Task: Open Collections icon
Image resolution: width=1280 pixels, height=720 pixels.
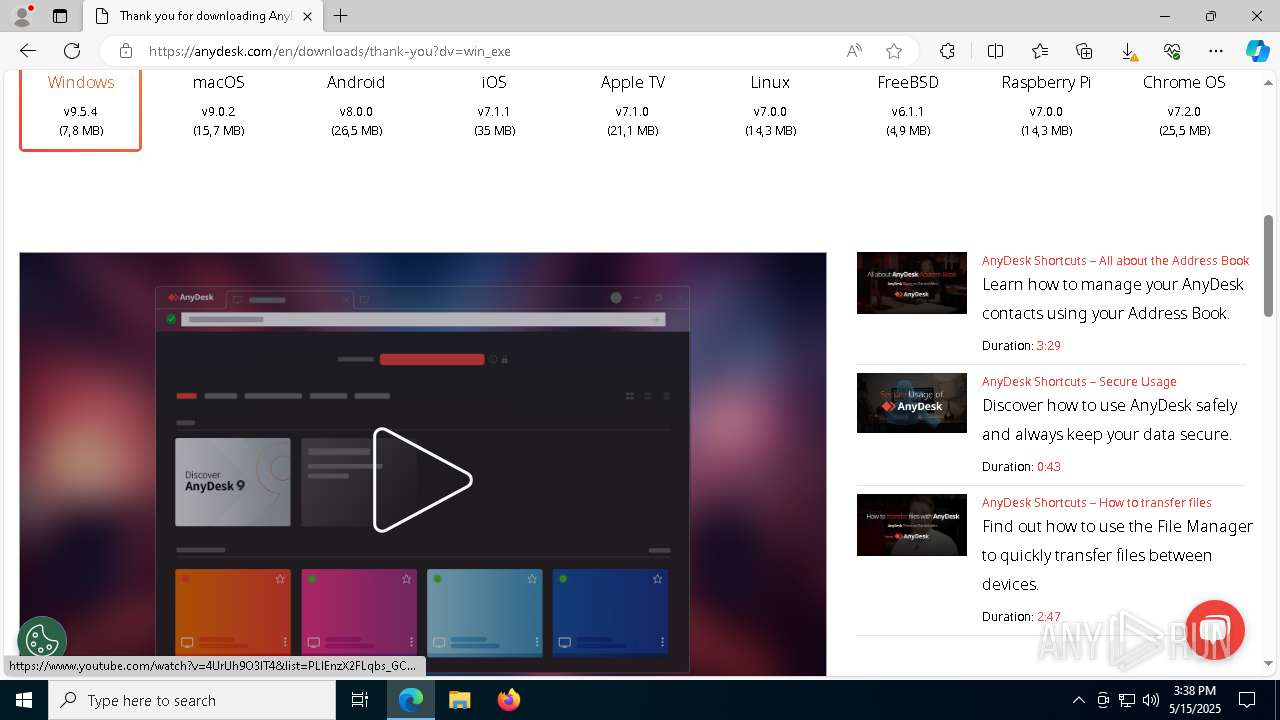Action: 1084,51
